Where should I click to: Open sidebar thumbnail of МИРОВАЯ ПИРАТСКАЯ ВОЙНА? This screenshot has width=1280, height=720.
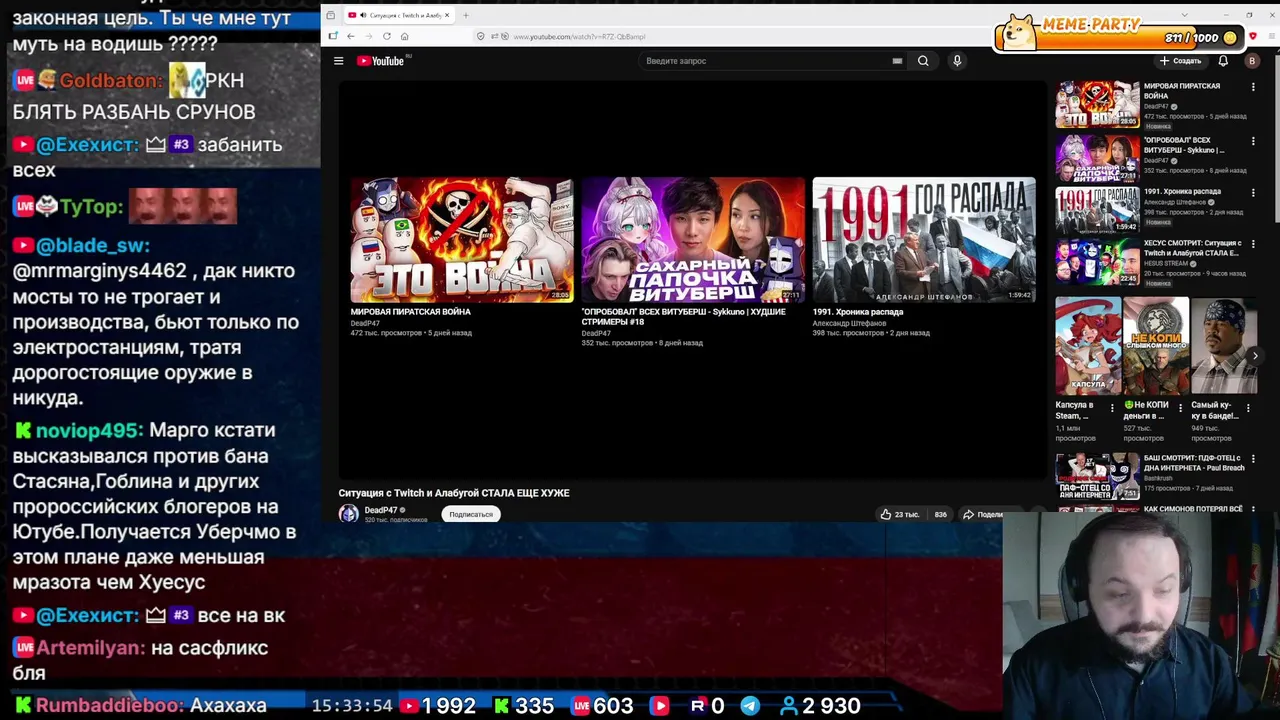1097,104
